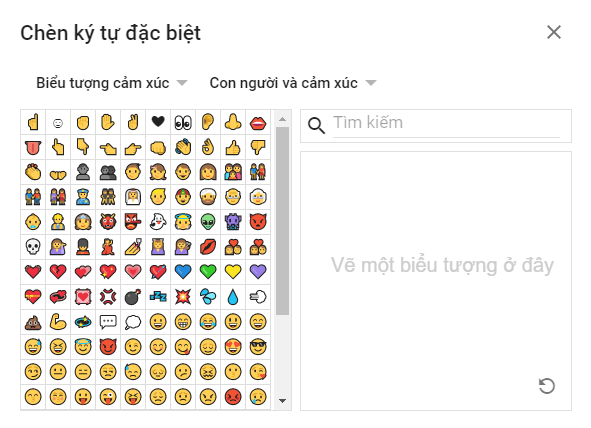
Task: Select the skull emoji
Action: click(x=33, y=247)
